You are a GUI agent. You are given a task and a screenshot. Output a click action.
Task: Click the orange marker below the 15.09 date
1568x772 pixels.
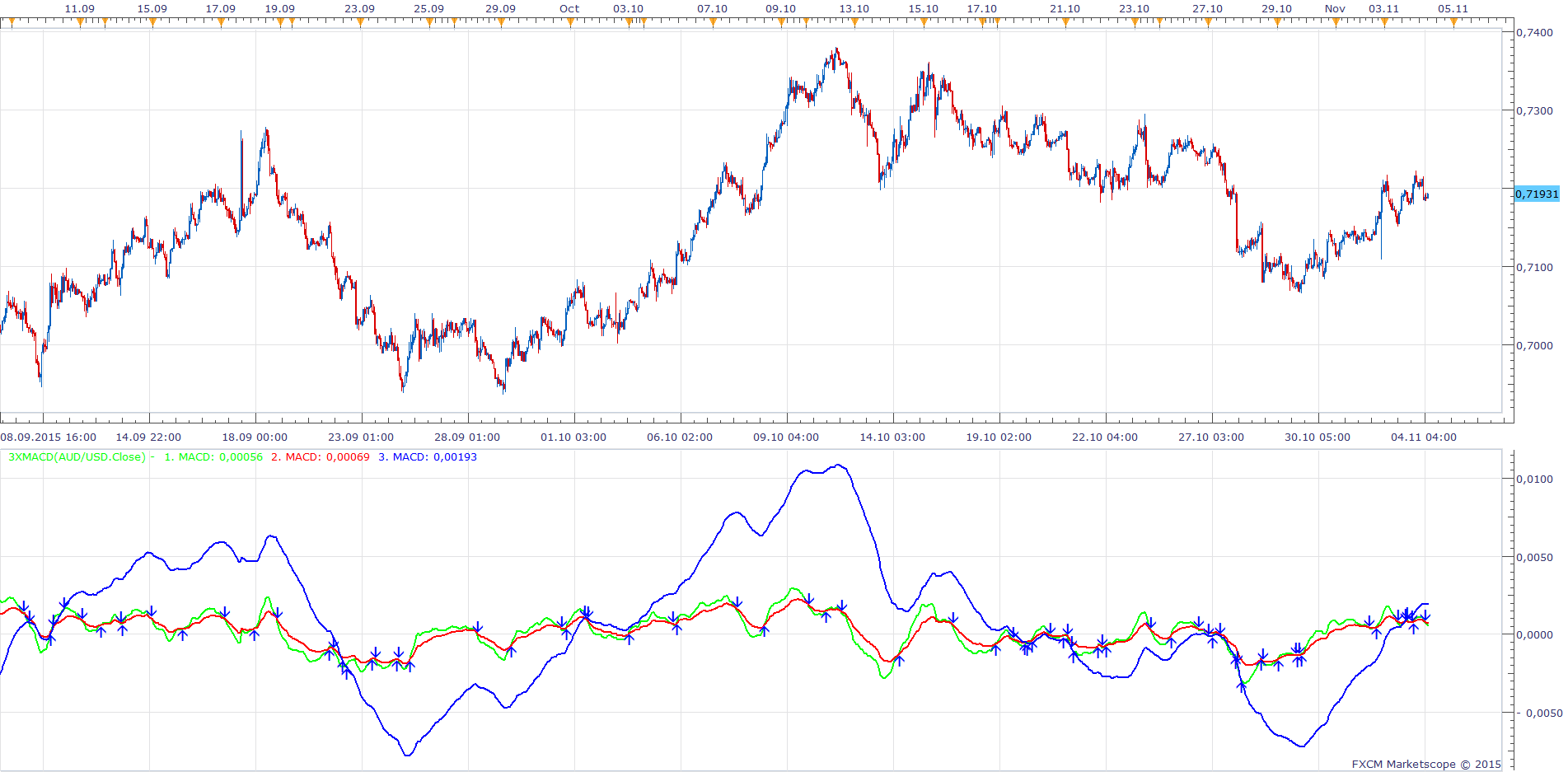tap(152, 23)
